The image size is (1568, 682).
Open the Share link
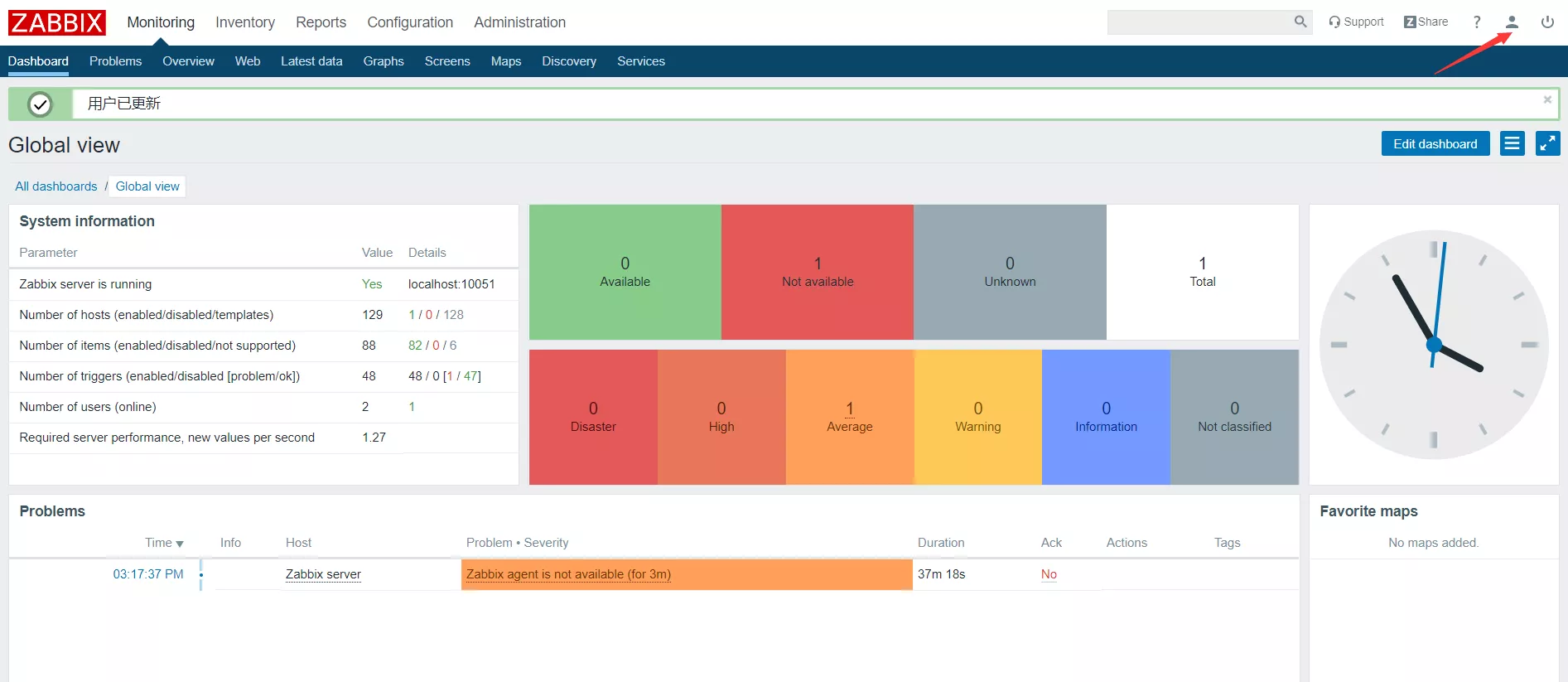click(1426, 22)
